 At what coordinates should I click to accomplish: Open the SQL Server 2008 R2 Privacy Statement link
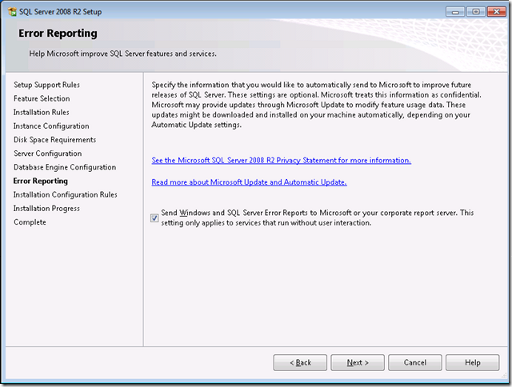pyautogui.click(x=281, y=160)
